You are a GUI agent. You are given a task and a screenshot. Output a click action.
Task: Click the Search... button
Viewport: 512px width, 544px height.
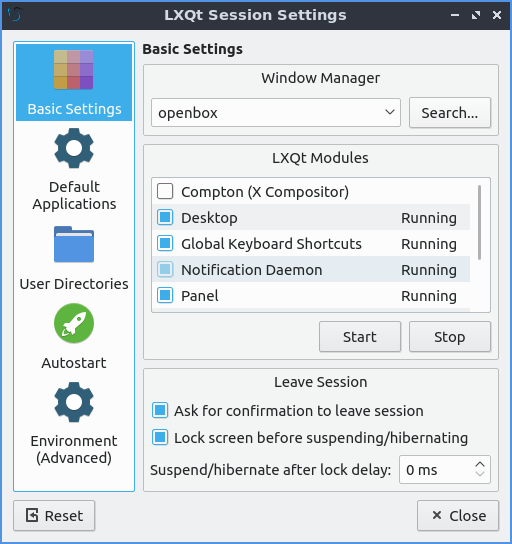450,113
